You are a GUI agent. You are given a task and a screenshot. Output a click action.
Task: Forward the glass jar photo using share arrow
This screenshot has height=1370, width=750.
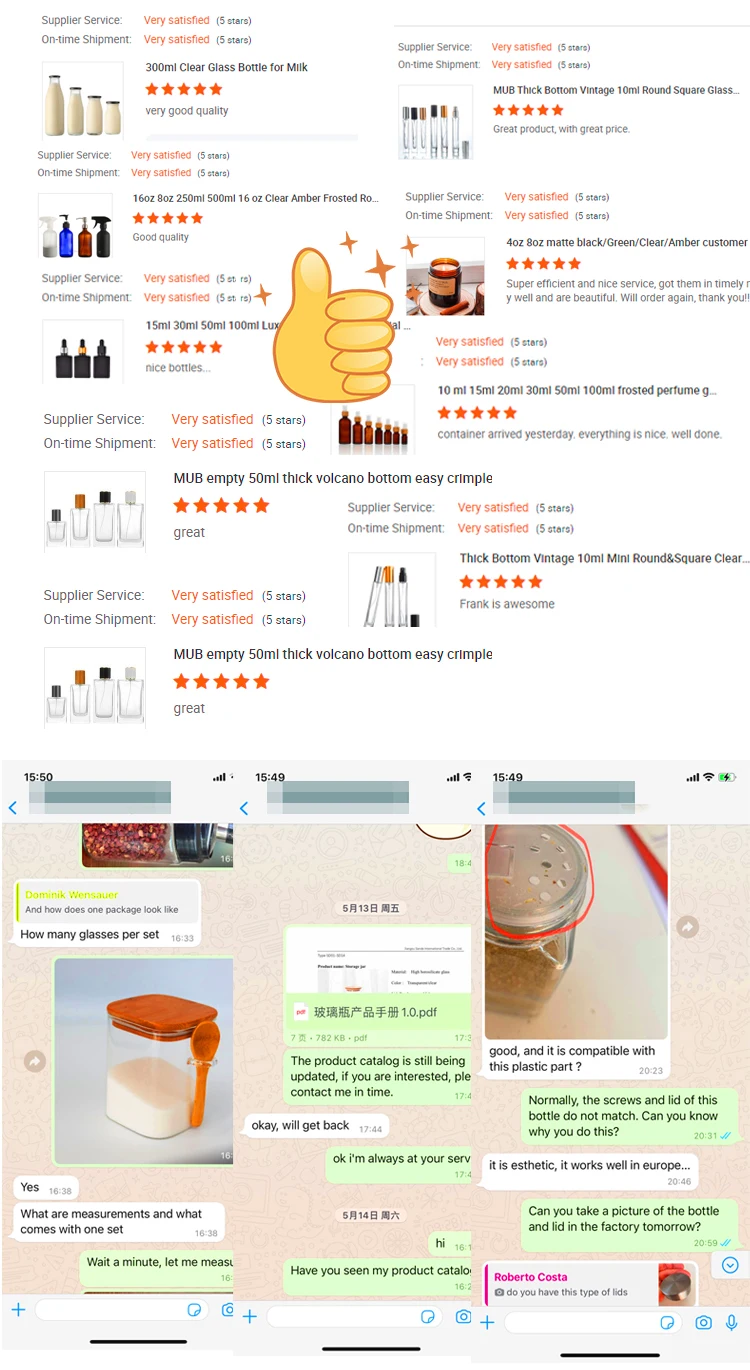click(35, 1061)
